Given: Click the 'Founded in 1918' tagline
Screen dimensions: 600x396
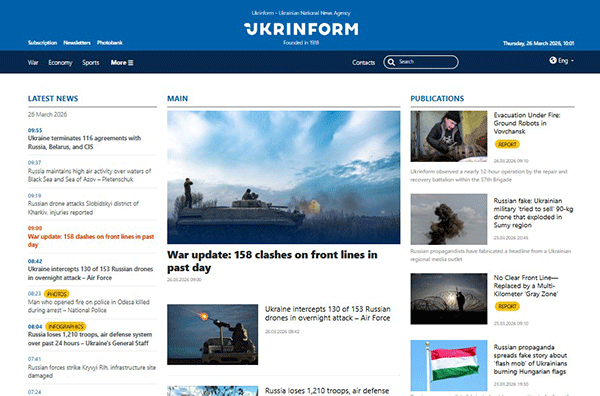Looking at the screenshot, I should pos(301,43).
